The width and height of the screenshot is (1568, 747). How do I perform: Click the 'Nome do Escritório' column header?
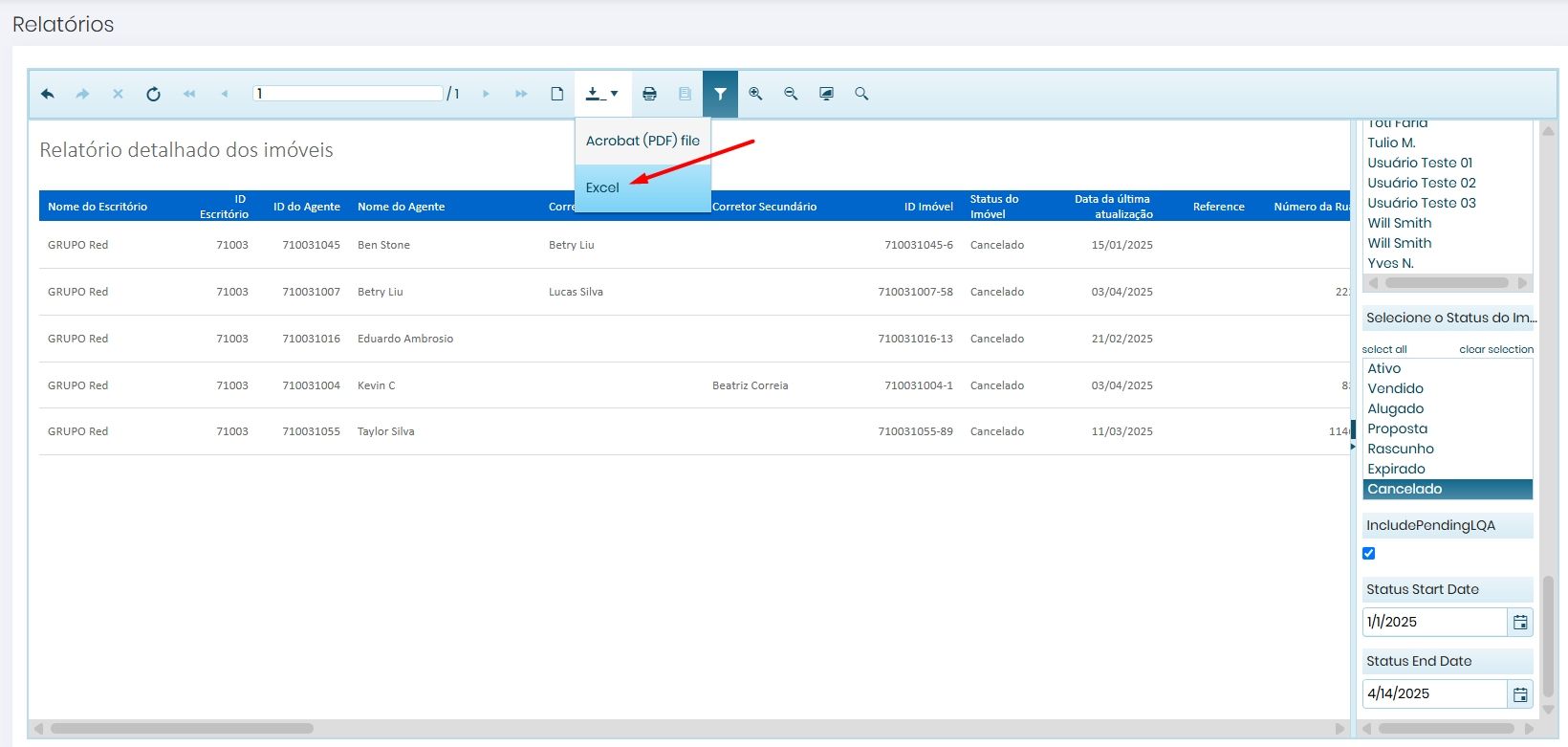click(x=98, y=207)
